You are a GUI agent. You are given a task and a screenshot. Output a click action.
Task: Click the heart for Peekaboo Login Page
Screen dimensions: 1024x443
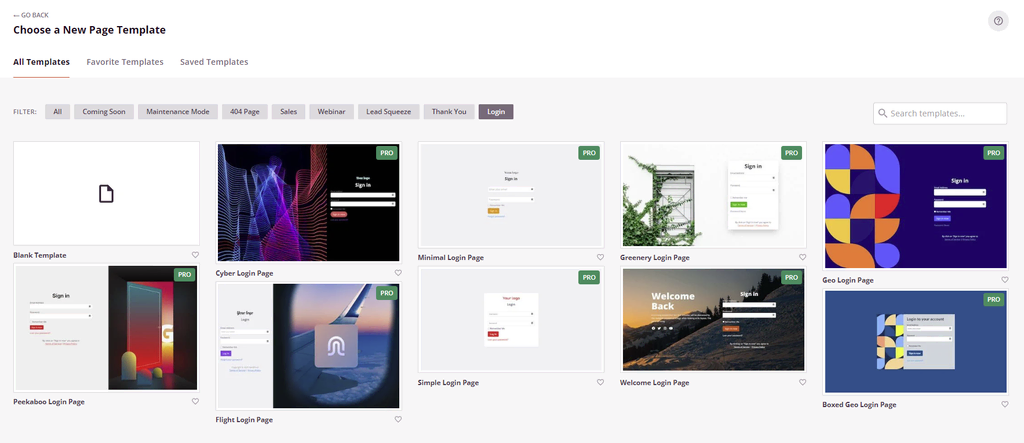195,402
